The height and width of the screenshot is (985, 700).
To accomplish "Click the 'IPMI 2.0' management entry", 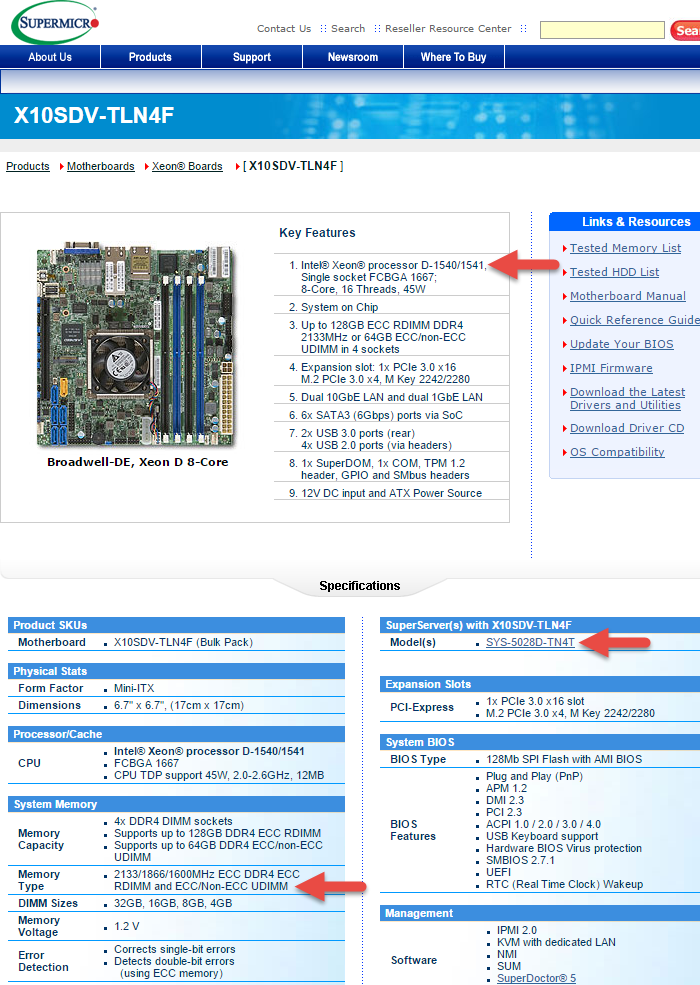I will coord(517,930).
